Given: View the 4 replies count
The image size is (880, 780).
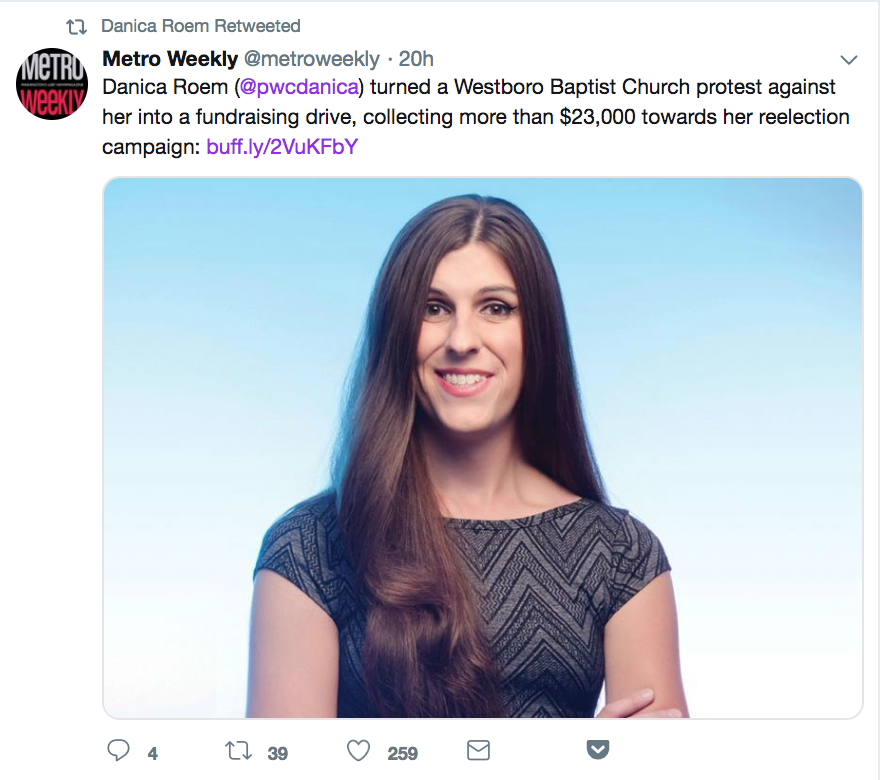Looking at the screenshot, I should (x=153, y=753).
